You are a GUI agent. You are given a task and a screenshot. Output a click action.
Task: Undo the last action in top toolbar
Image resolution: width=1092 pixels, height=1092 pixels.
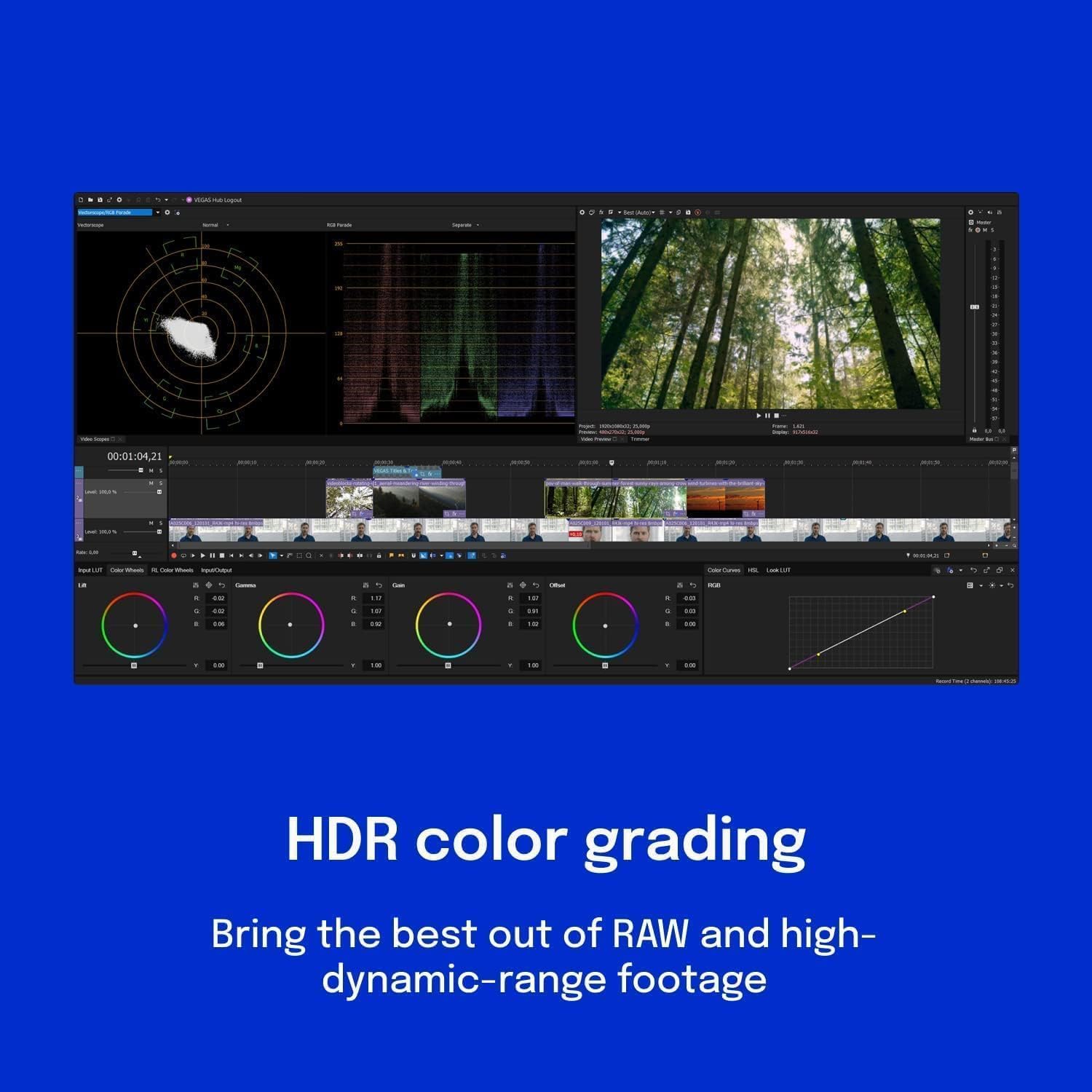(x=157, y=199)
